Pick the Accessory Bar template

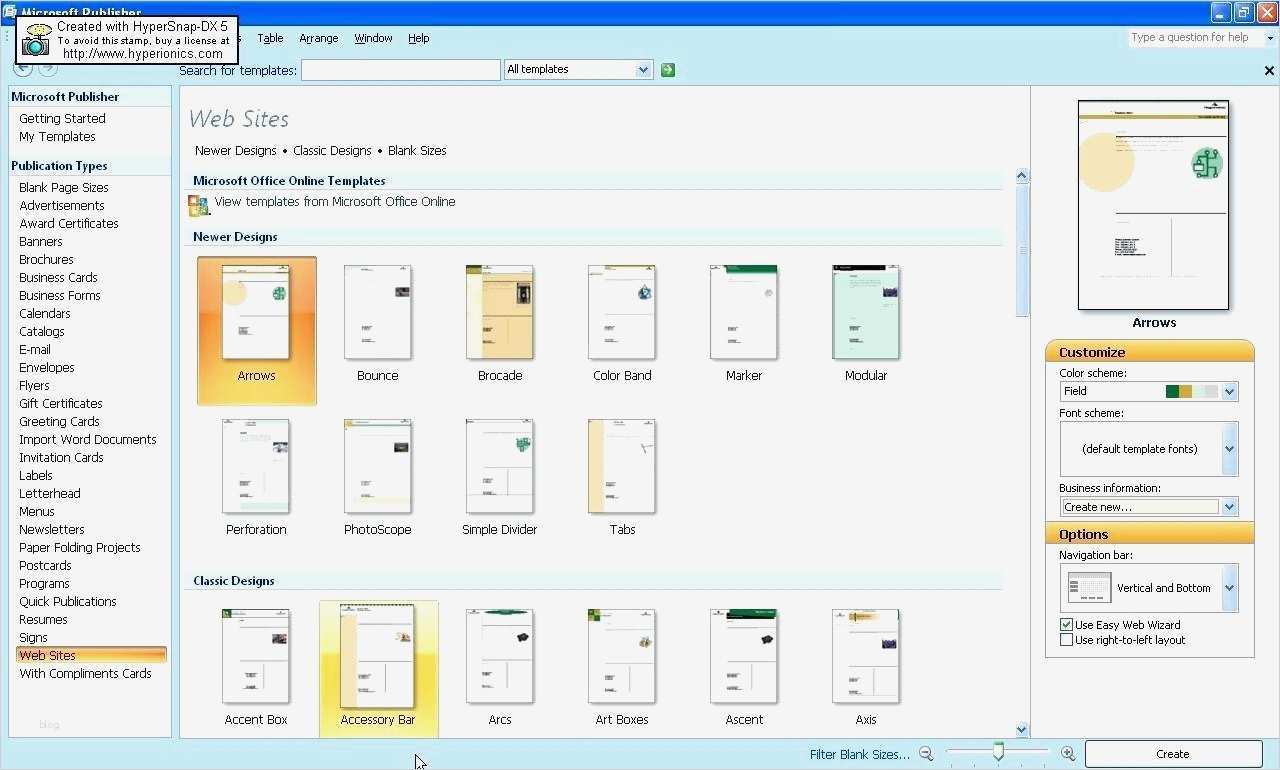(x=378, y=667)
